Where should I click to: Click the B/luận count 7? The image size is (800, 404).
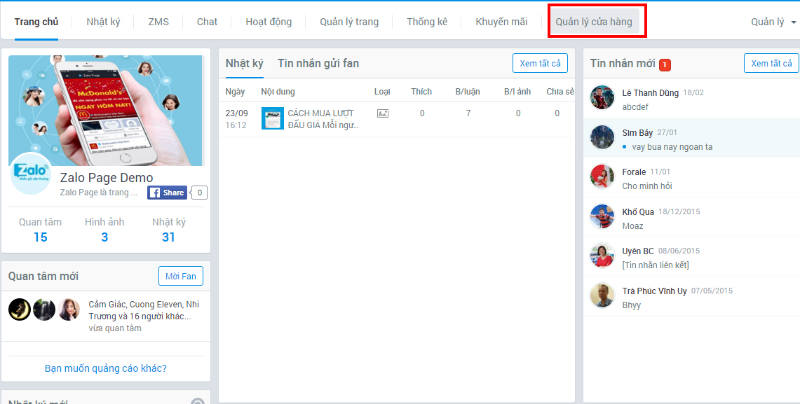468,113
